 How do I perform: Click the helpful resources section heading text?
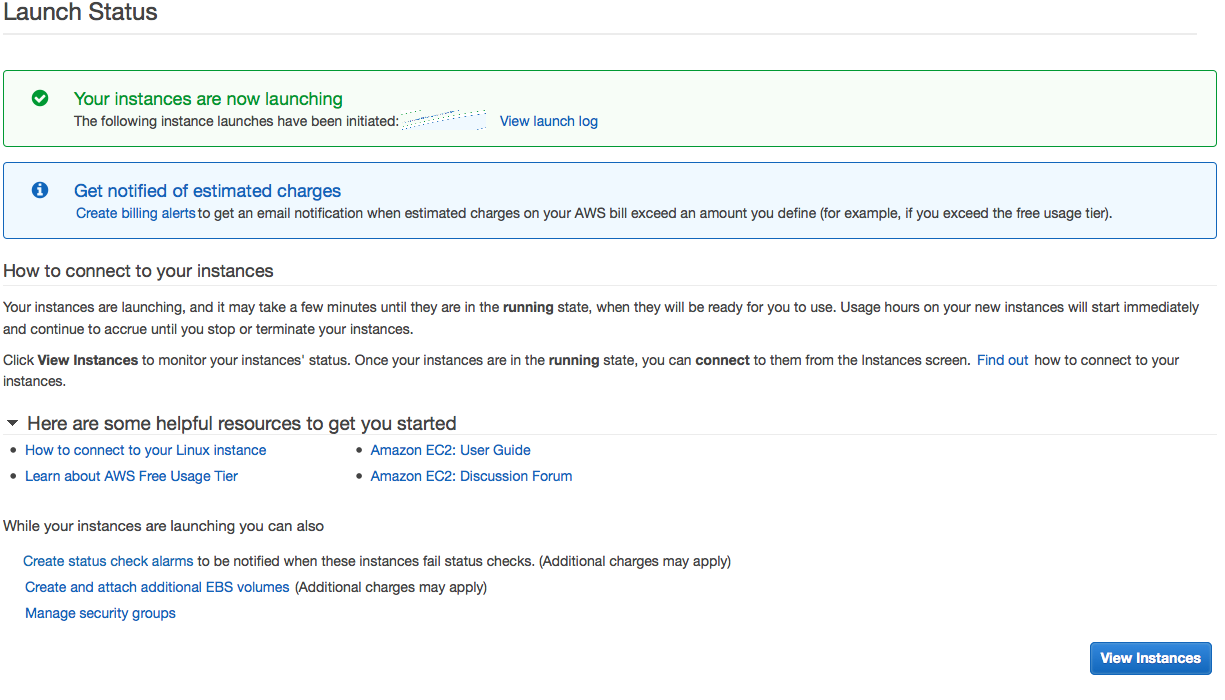pos(241,423)
